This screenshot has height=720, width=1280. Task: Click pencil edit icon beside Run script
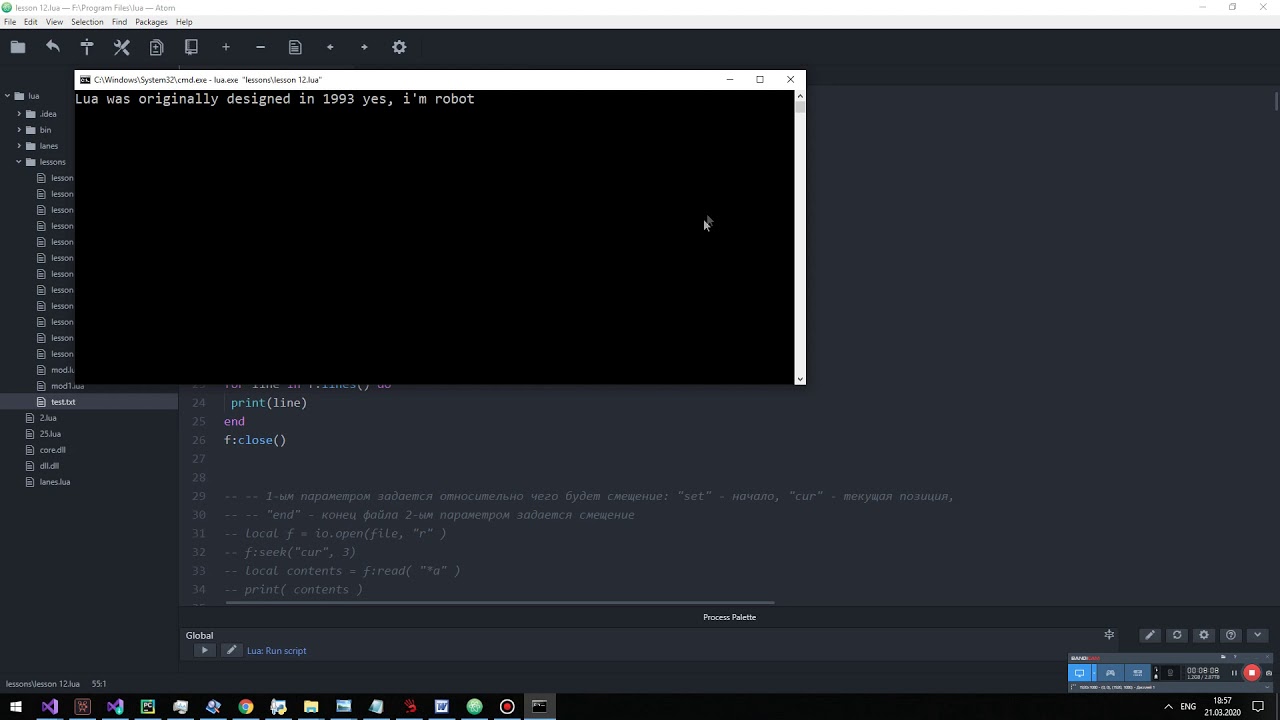click(231, 650)
